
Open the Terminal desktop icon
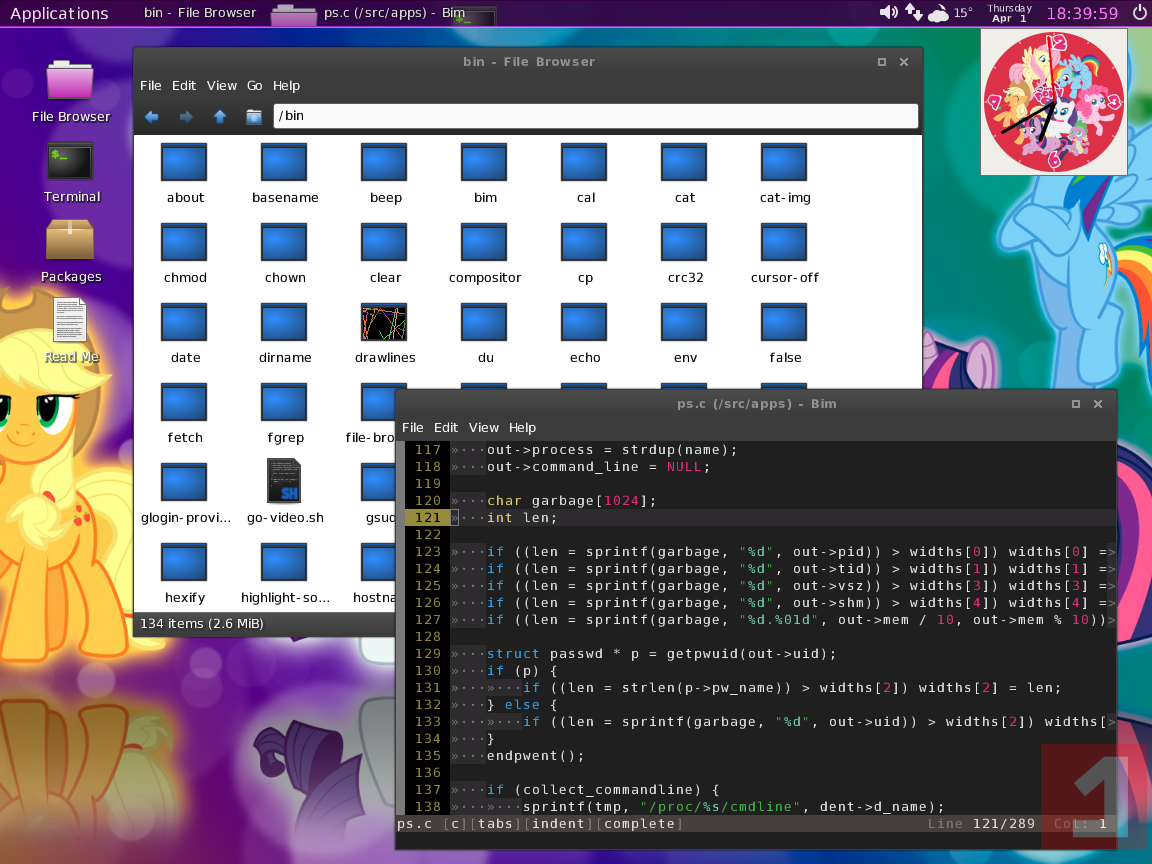coord(70,163)
